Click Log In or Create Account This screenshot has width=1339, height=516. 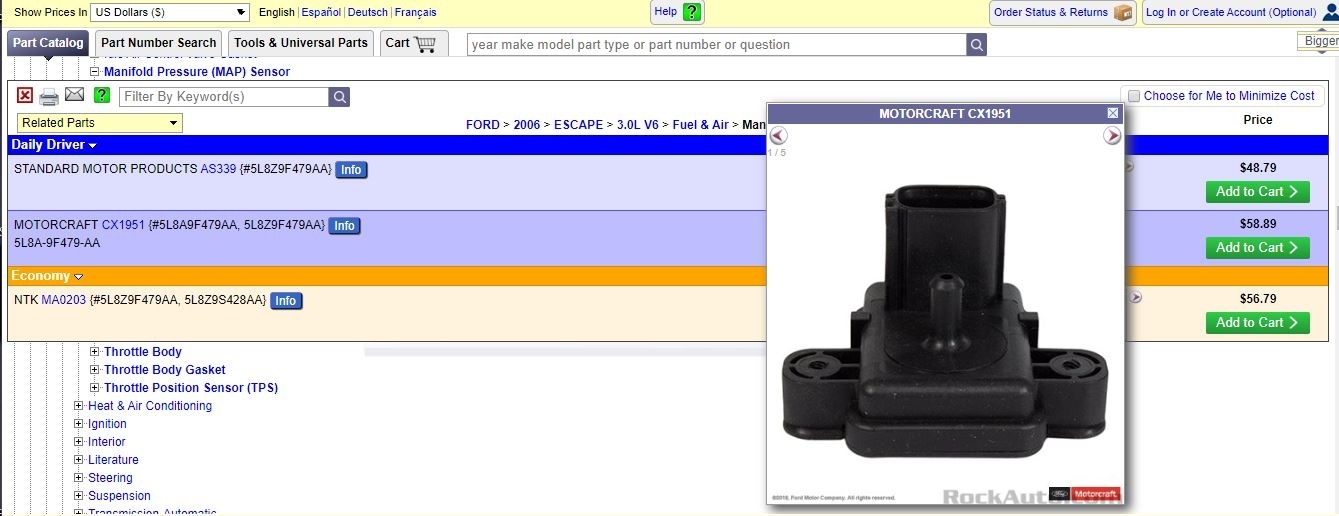[x=1231, y=13]
